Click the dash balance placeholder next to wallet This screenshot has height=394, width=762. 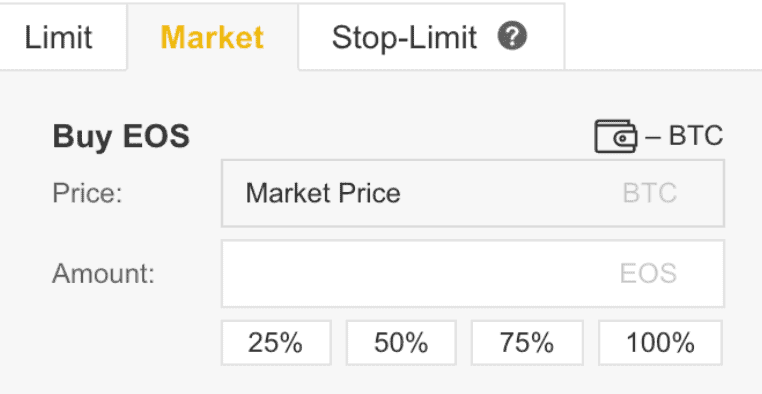point(653,137)
